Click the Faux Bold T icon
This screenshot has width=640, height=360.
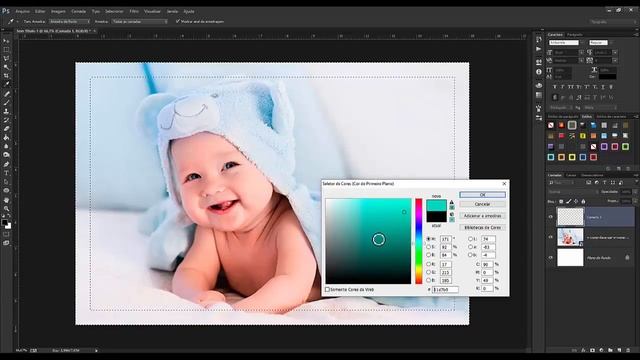click(554, 87)
